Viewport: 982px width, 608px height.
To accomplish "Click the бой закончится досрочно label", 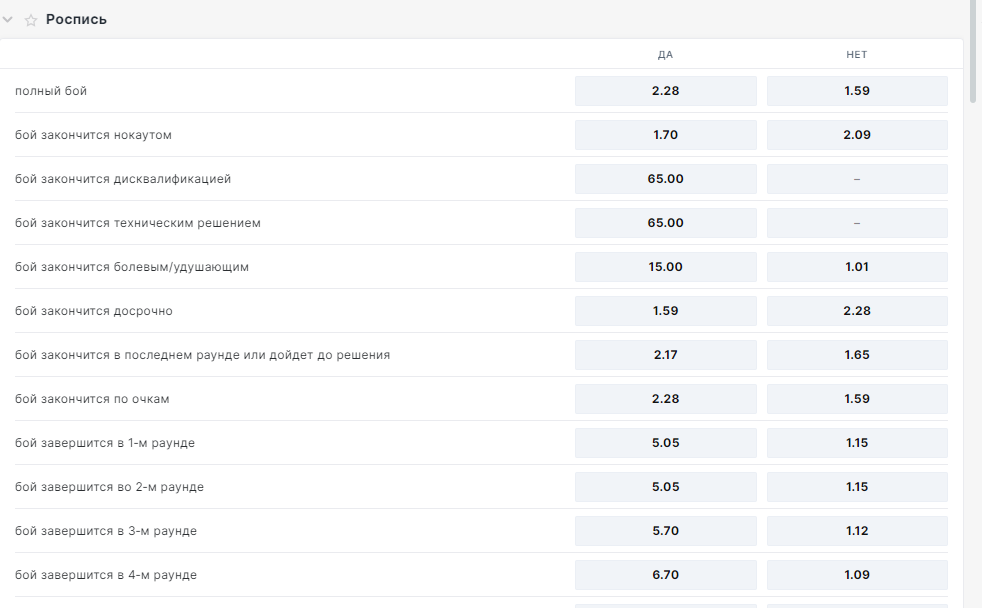I will pyautogui.click(x=94, y=311).
